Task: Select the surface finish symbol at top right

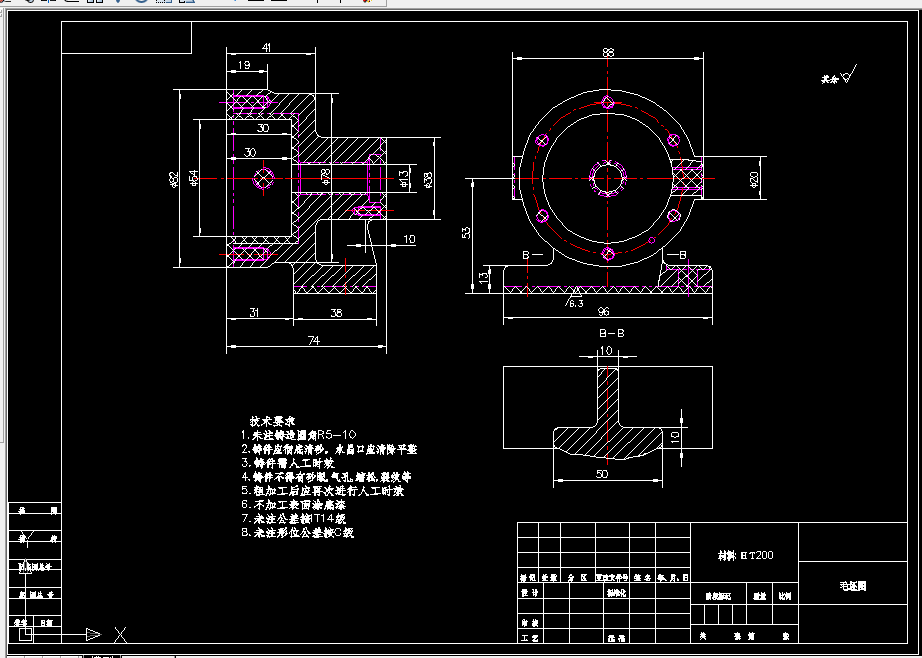Action: [839, 75]
